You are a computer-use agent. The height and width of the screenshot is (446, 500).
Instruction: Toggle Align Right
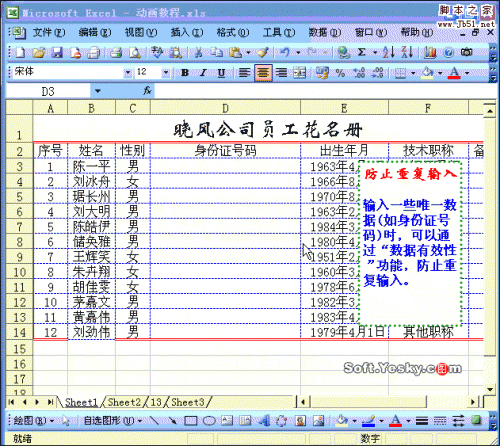tap(282, 73)
